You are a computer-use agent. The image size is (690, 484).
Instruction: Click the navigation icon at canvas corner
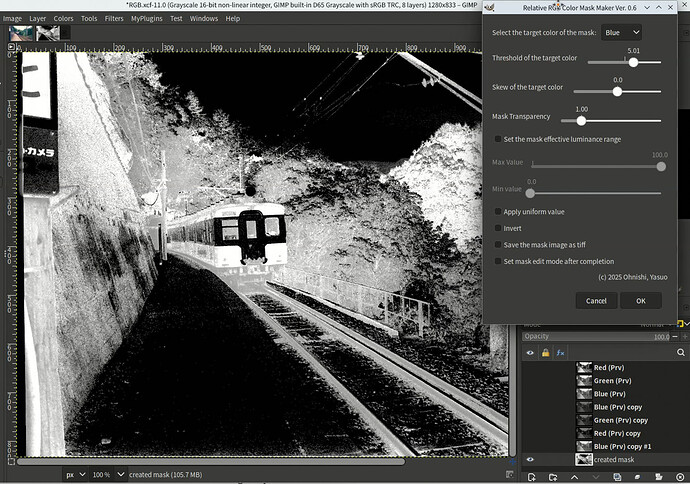(512, 461)
